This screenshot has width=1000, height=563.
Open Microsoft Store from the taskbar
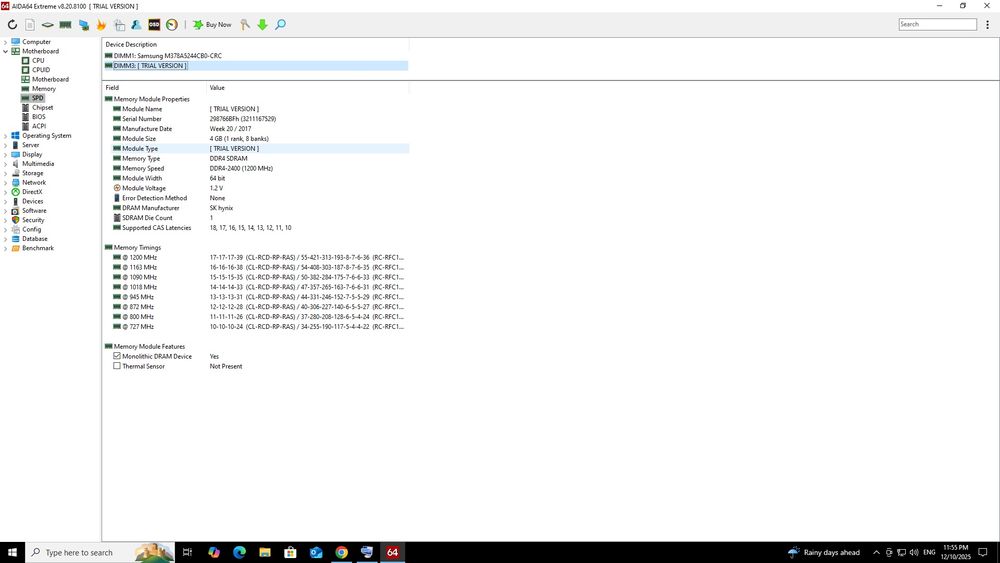[290, 552]
